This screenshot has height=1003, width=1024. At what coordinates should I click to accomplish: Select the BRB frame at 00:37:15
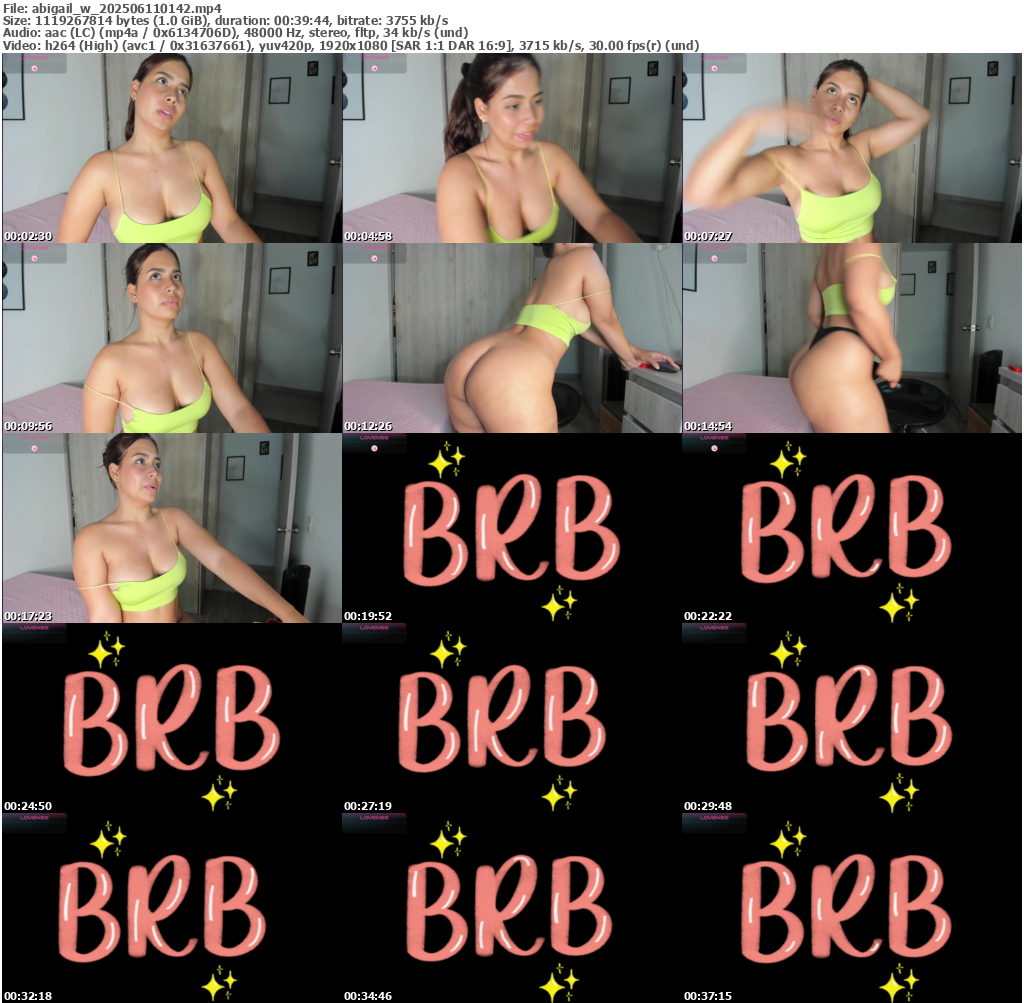(x=852, y=908)
